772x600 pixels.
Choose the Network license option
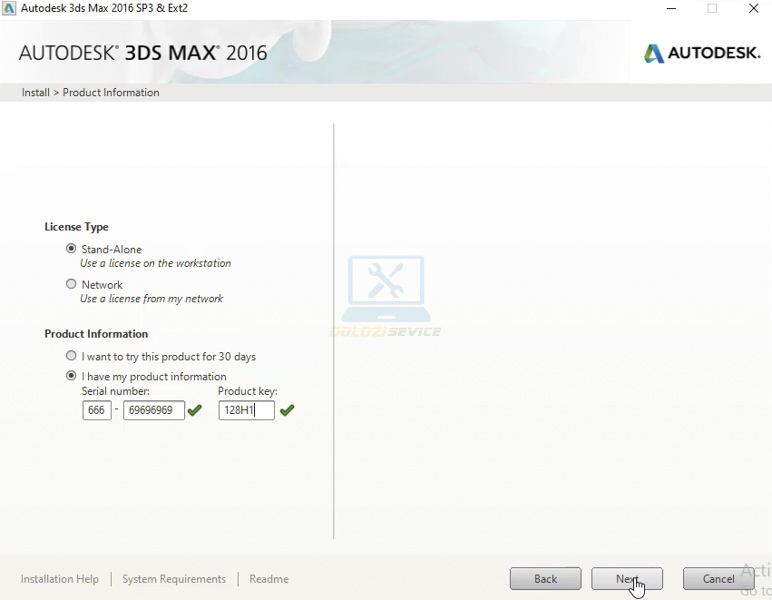[x=71, y=284]
